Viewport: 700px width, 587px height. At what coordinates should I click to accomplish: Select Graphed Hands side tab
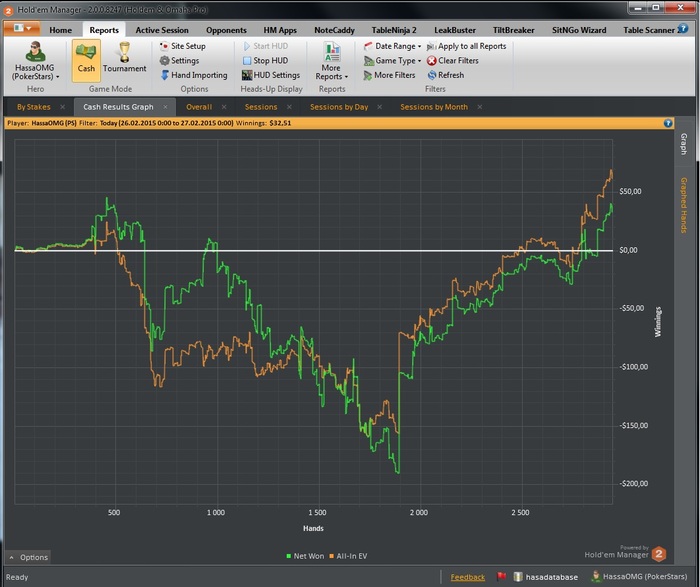683,205
